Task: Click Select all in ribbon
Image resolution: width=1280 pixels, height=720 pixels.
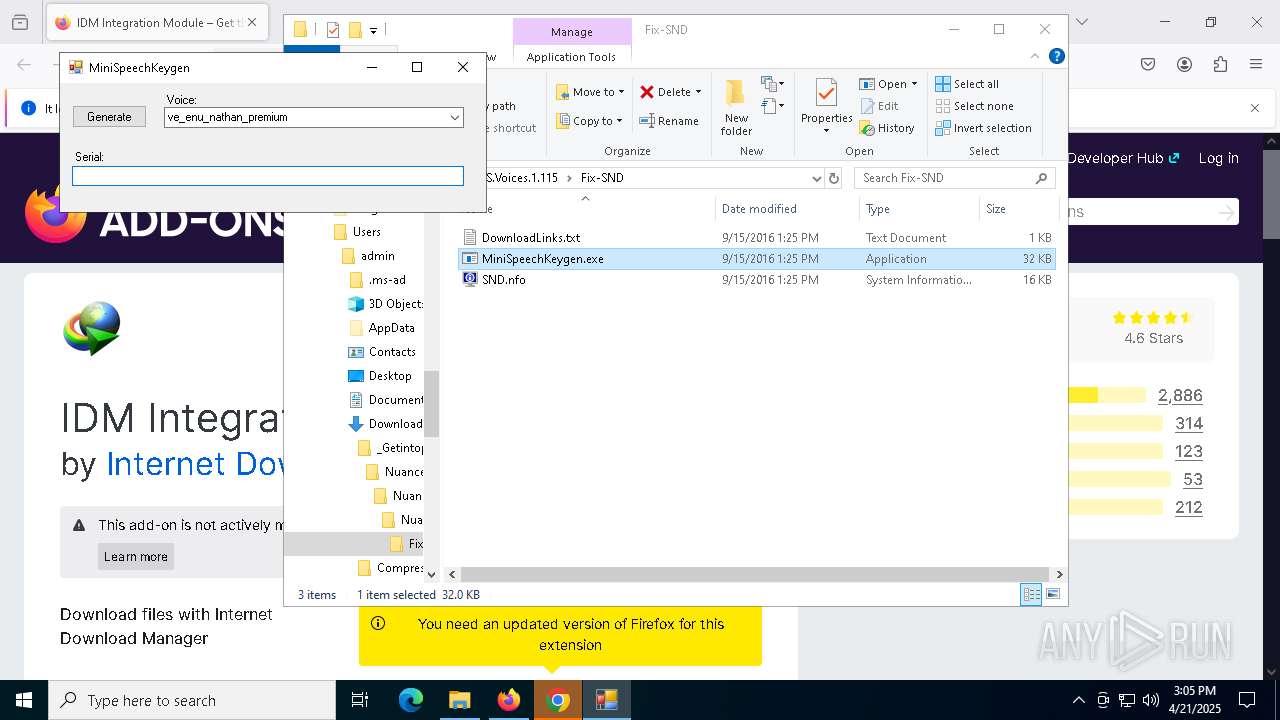Action: click(x=967, y=84)
